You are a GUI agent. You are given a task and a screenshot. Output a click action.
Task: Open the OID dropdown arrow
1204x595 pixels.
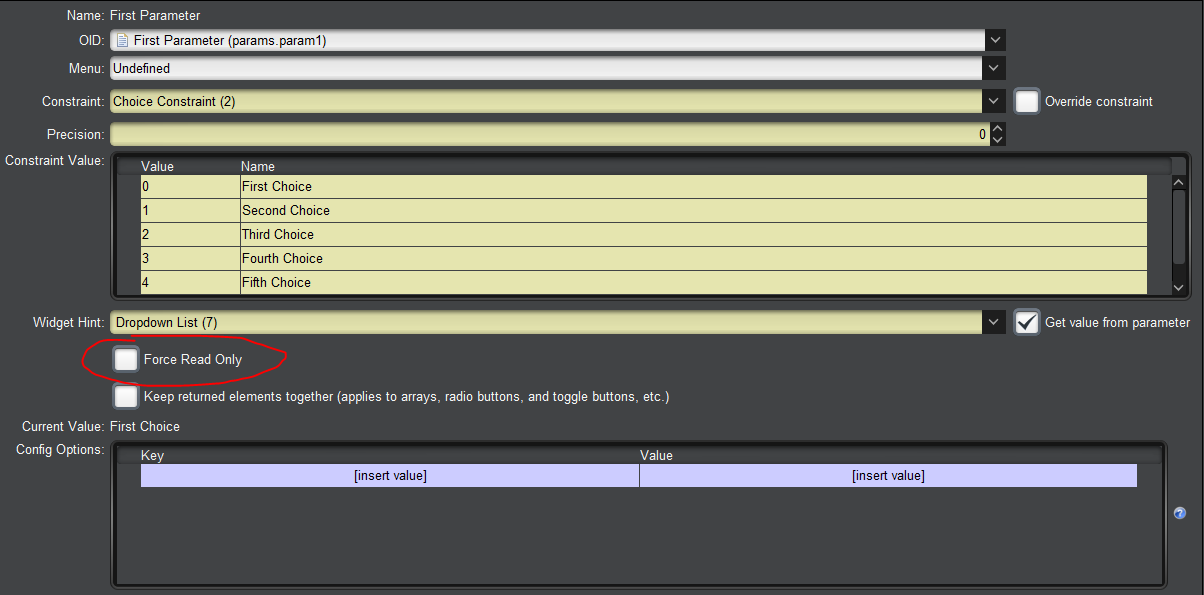click(994, 40)
